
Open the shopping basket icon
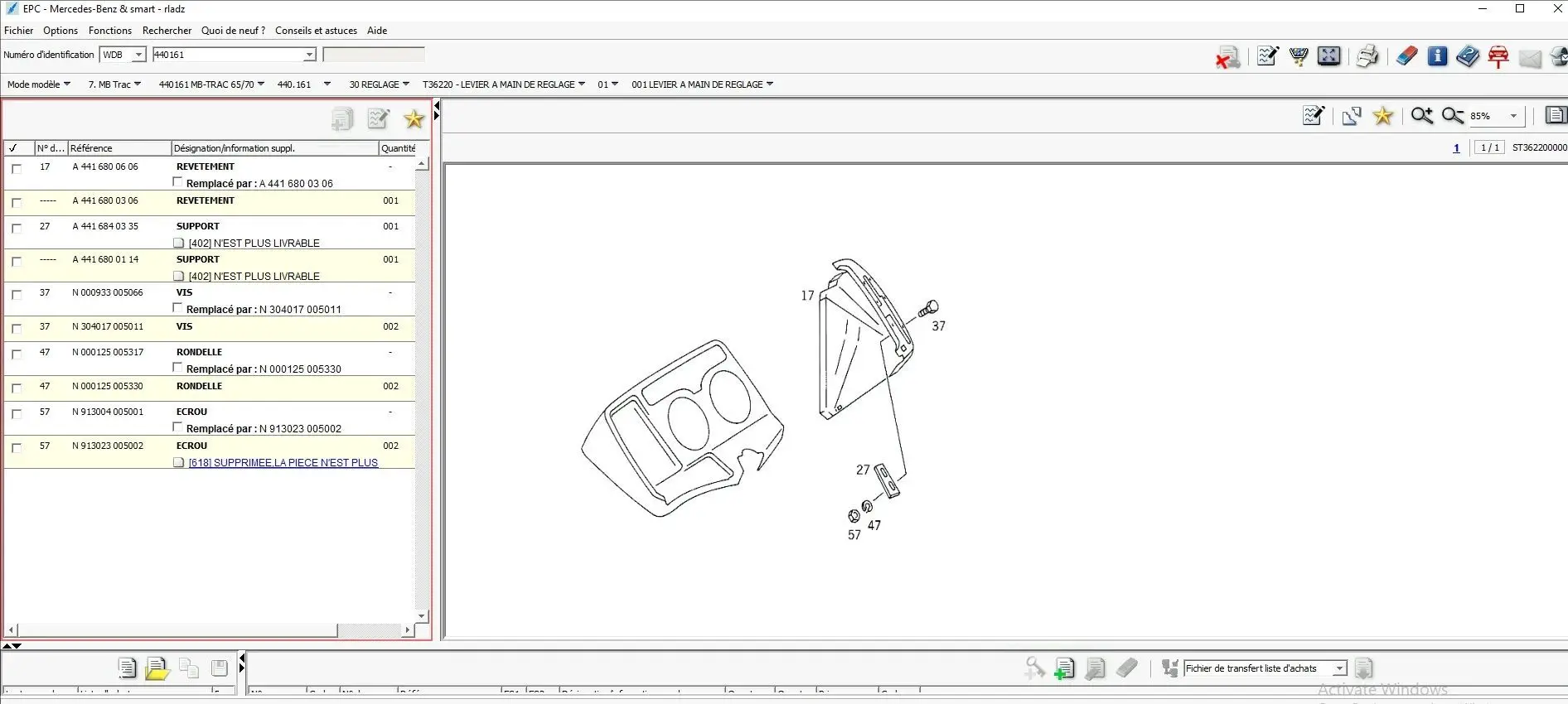(1299, 56)
